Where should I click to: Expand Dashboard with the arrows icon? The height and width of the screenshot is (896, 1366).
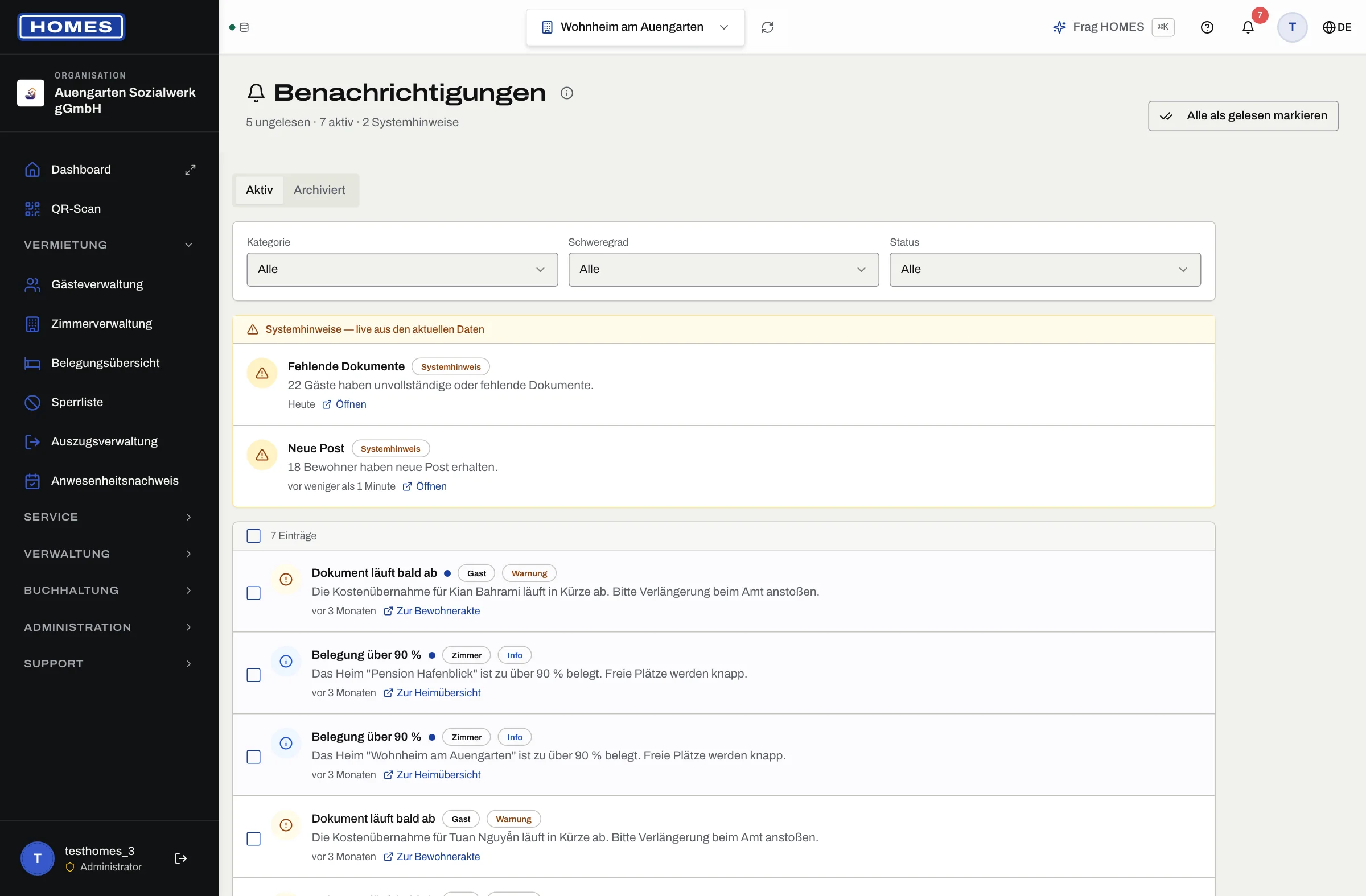click(190, 169)
